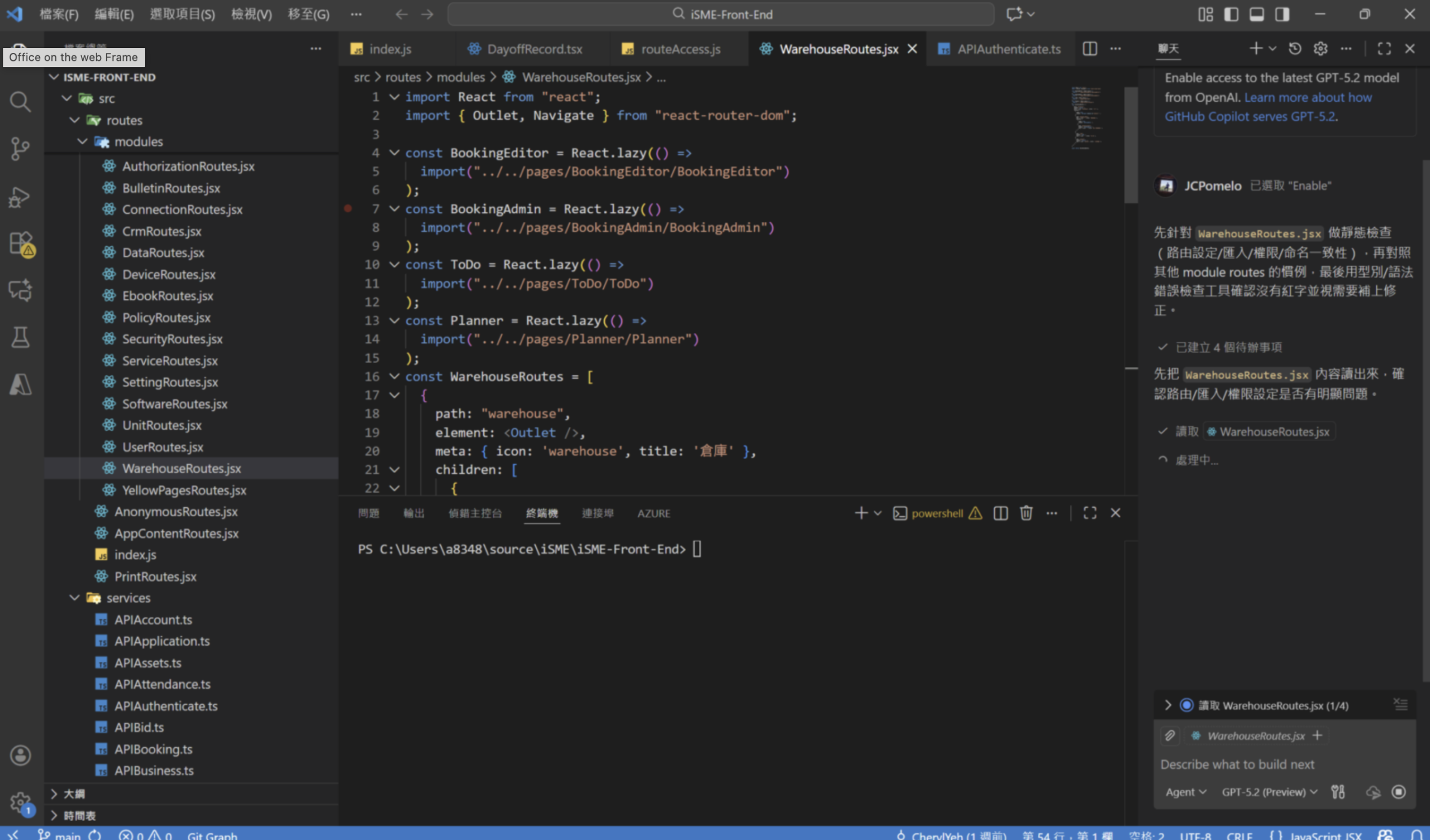Open the 檢視(V) menu

(x=251, y=14)
